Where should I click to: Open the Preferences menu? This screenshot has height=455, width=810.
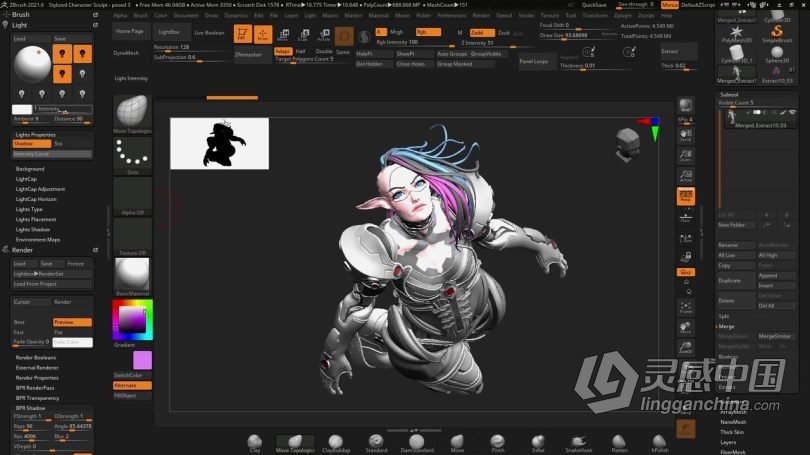[451, 15]
